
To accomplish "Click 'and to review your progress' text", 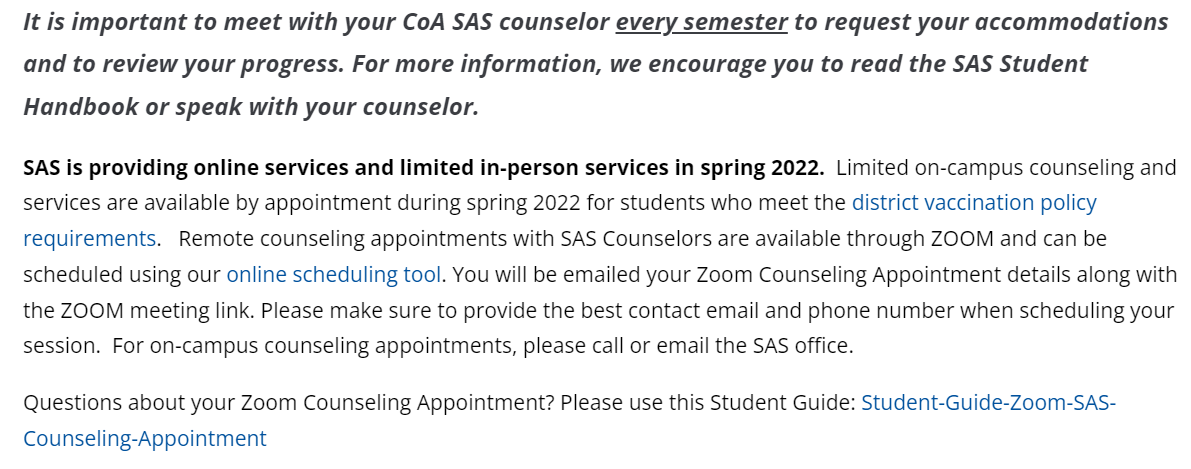I will coord(182,64).
